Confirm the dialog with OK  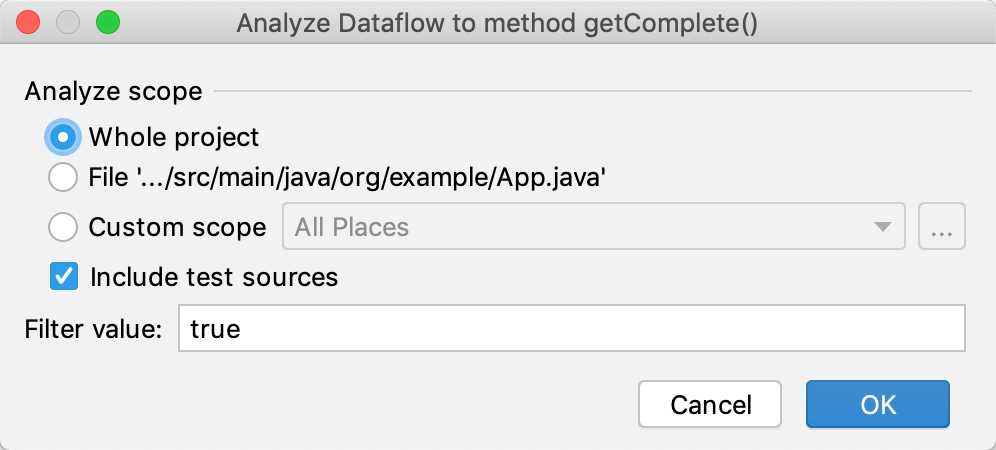click(878, 405)
